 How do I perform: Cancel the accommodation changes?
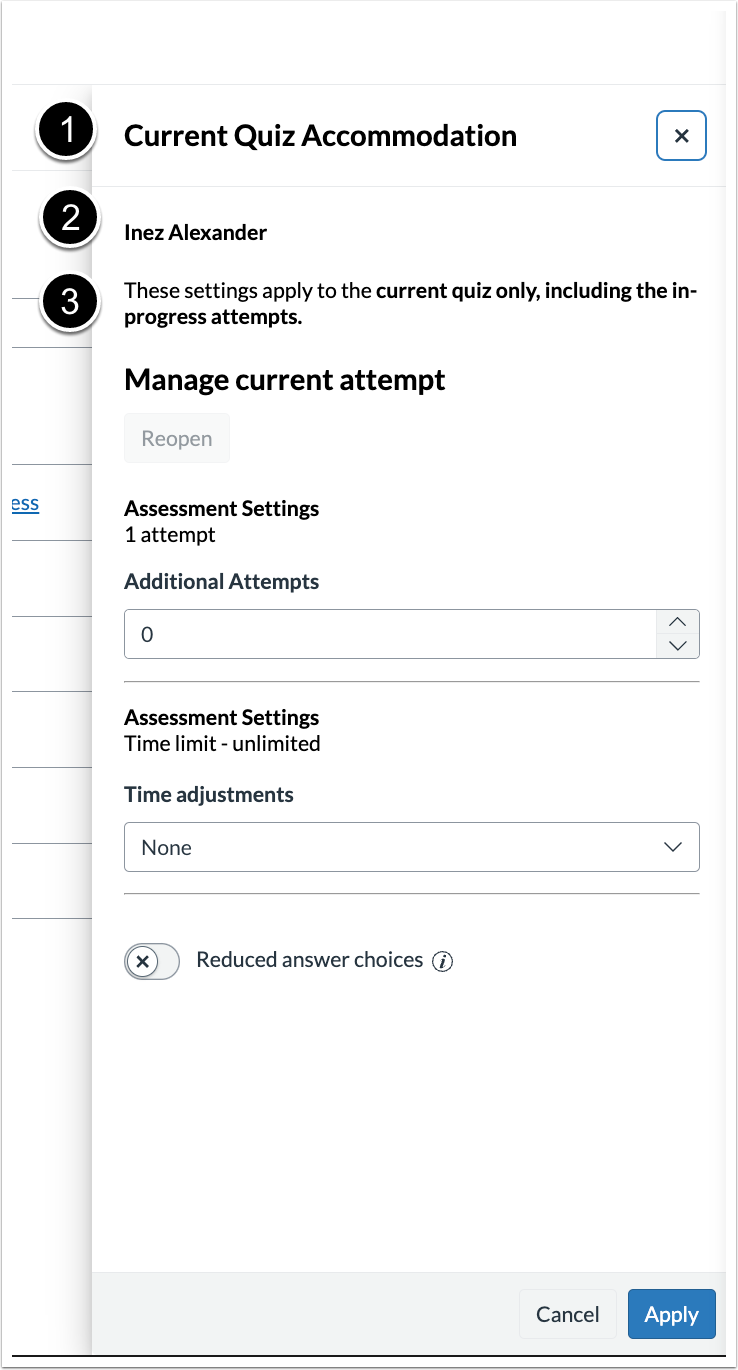568,1314
